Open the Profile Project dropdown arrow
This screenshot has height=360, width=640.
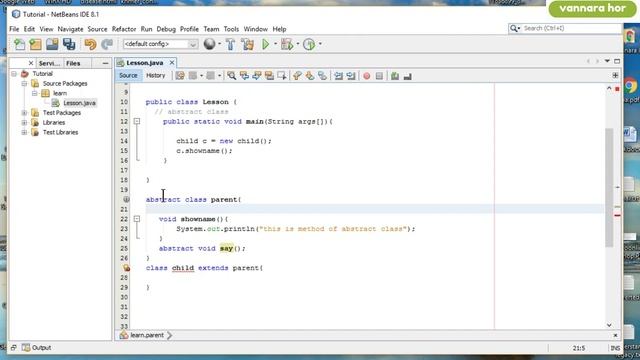point(320,44)
